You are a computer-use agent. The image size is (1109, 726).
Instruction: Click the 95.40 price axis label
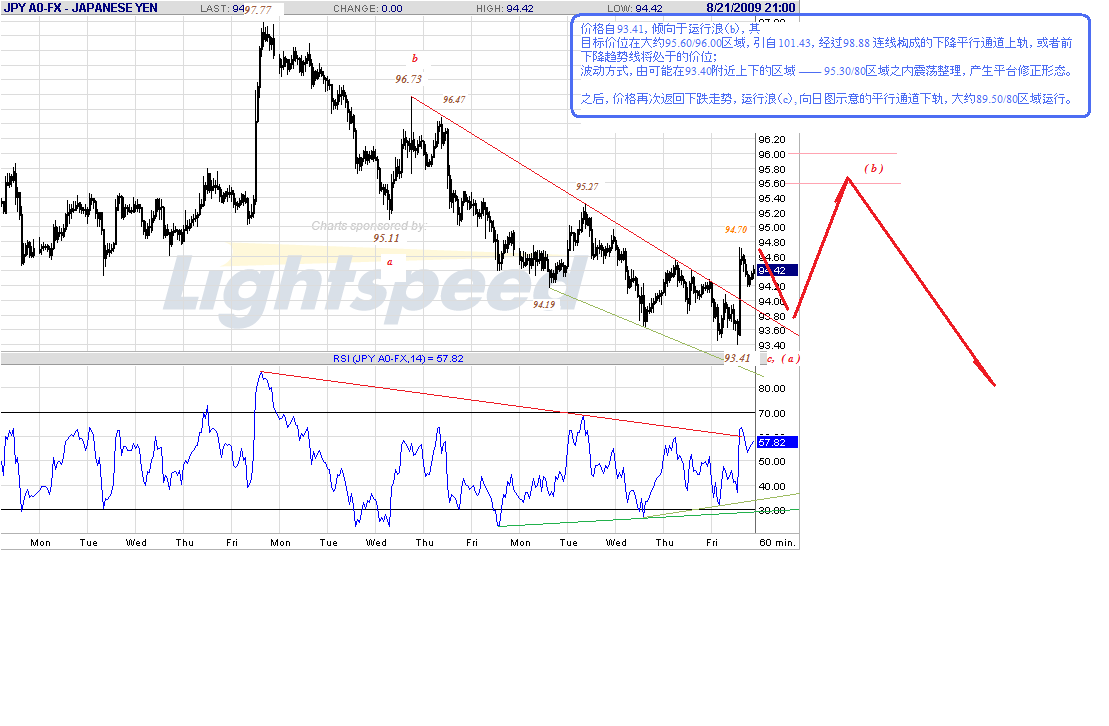[x=772, y=198]
